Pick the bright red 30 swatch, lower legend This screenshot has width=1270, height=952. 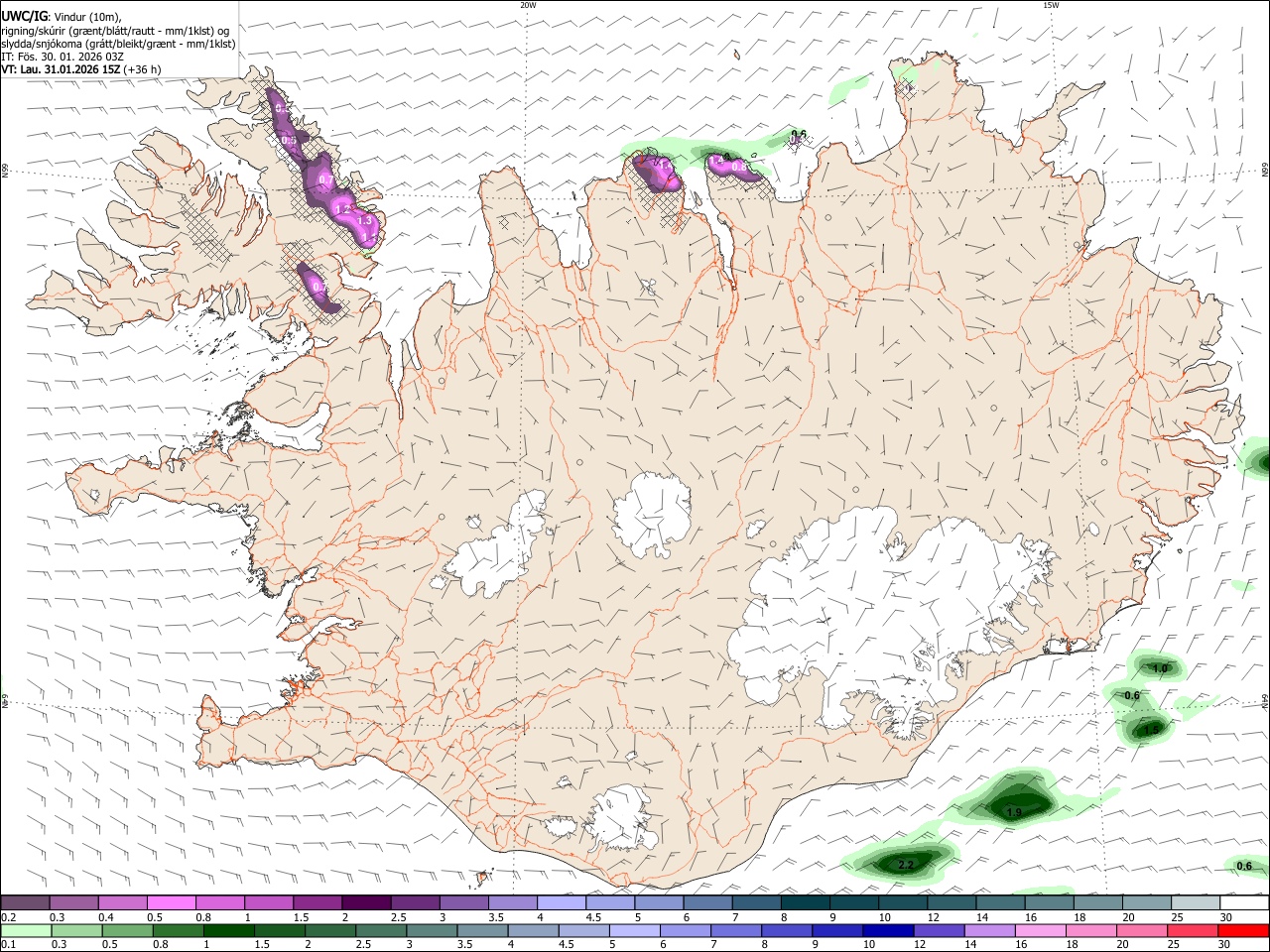click(x=1244, y=930)
